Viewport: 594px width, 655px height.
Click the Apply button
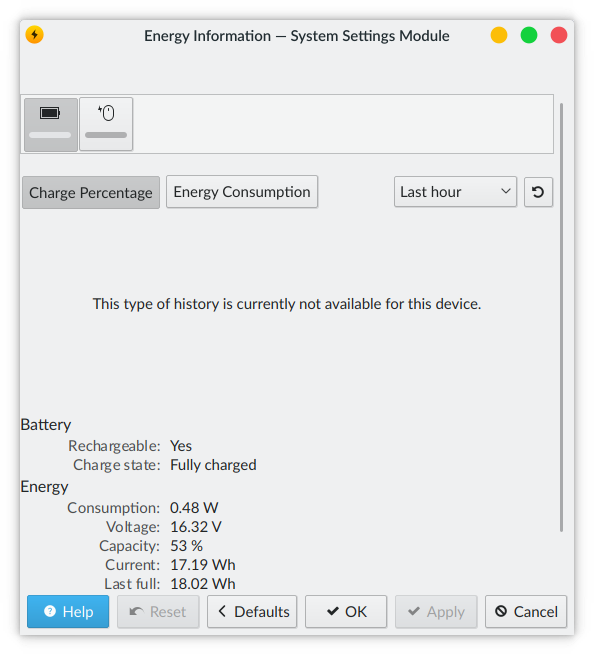pos(436,612)
